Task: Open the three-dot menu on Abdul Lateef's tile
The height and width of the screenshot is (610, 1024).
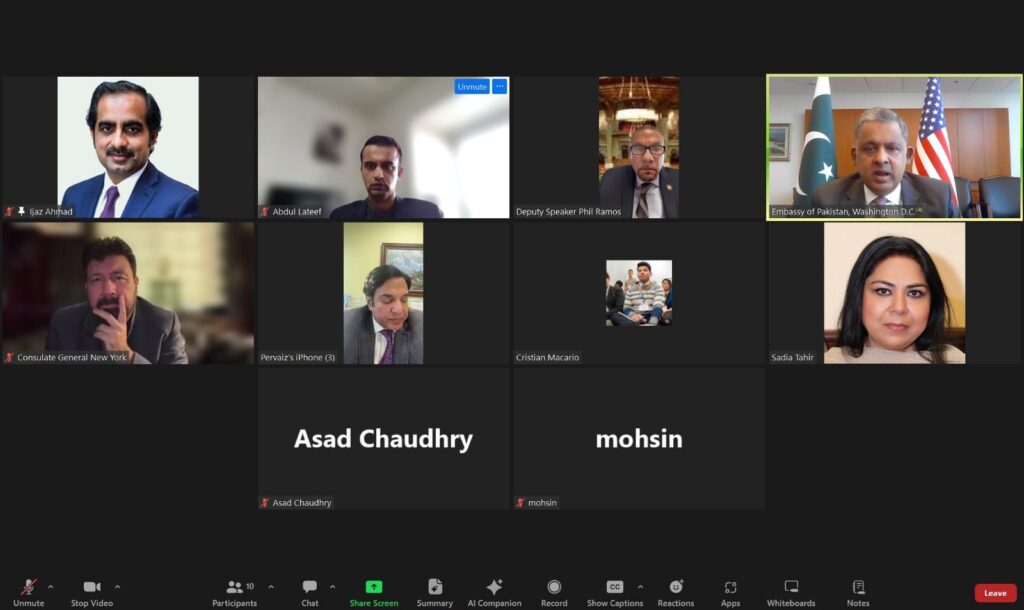Action: point(500,86)
